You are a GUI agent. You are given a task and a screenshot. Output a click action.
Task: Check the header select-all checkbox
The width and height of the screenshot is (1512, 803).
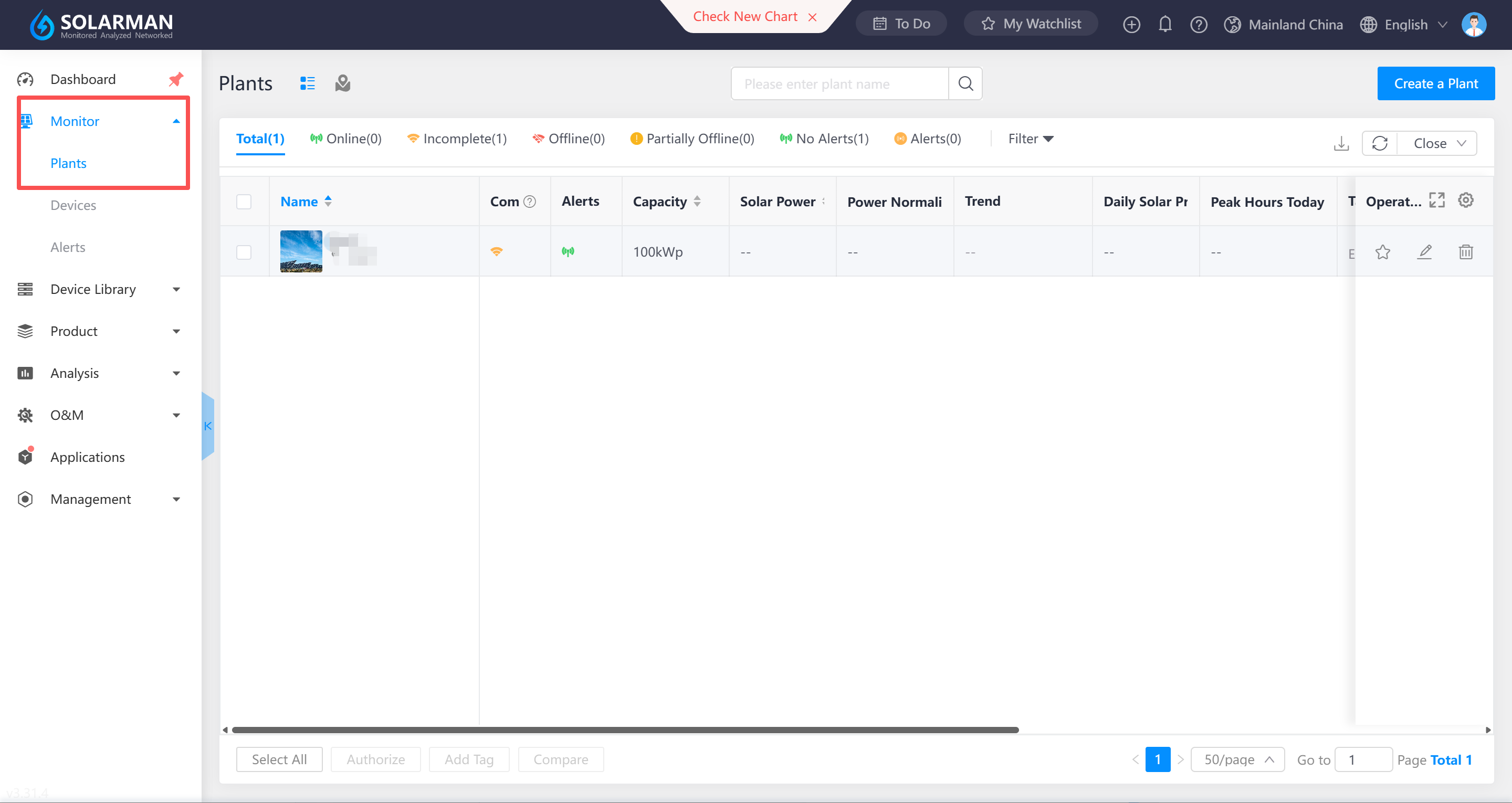coord(244,202)
